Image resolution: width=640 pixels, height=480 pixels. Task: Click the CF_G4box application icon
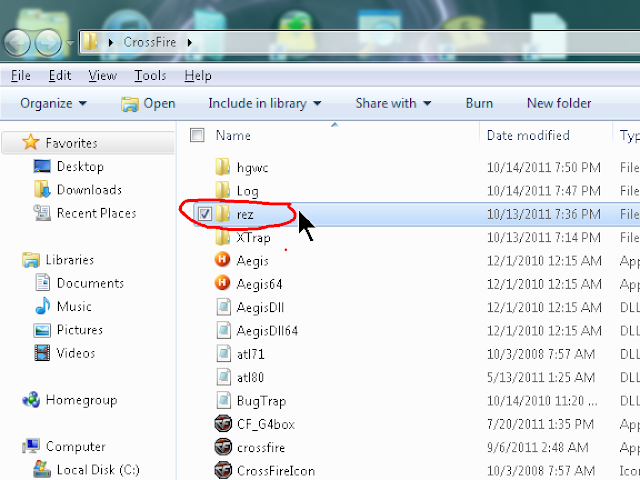223,424
